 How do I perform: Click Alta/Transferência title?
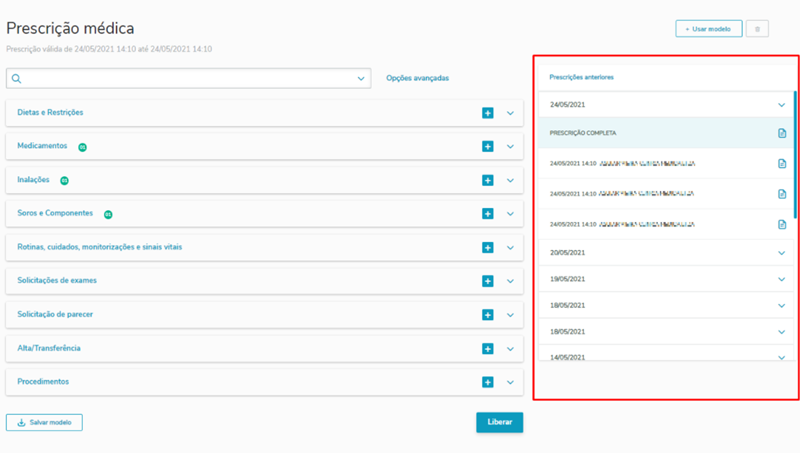coord(49,348)
